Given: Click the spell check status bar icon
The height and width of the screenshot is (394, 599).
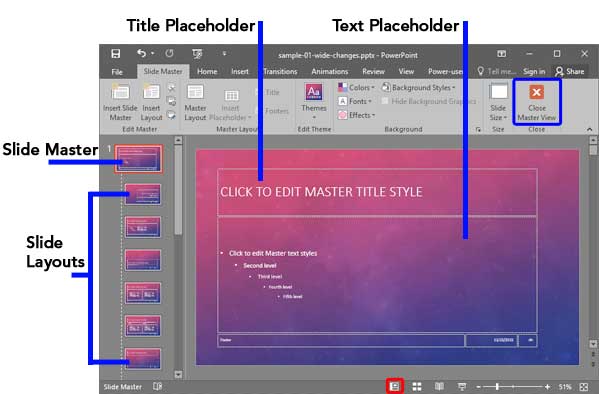Looking at the screenshot, I should 157,386.
